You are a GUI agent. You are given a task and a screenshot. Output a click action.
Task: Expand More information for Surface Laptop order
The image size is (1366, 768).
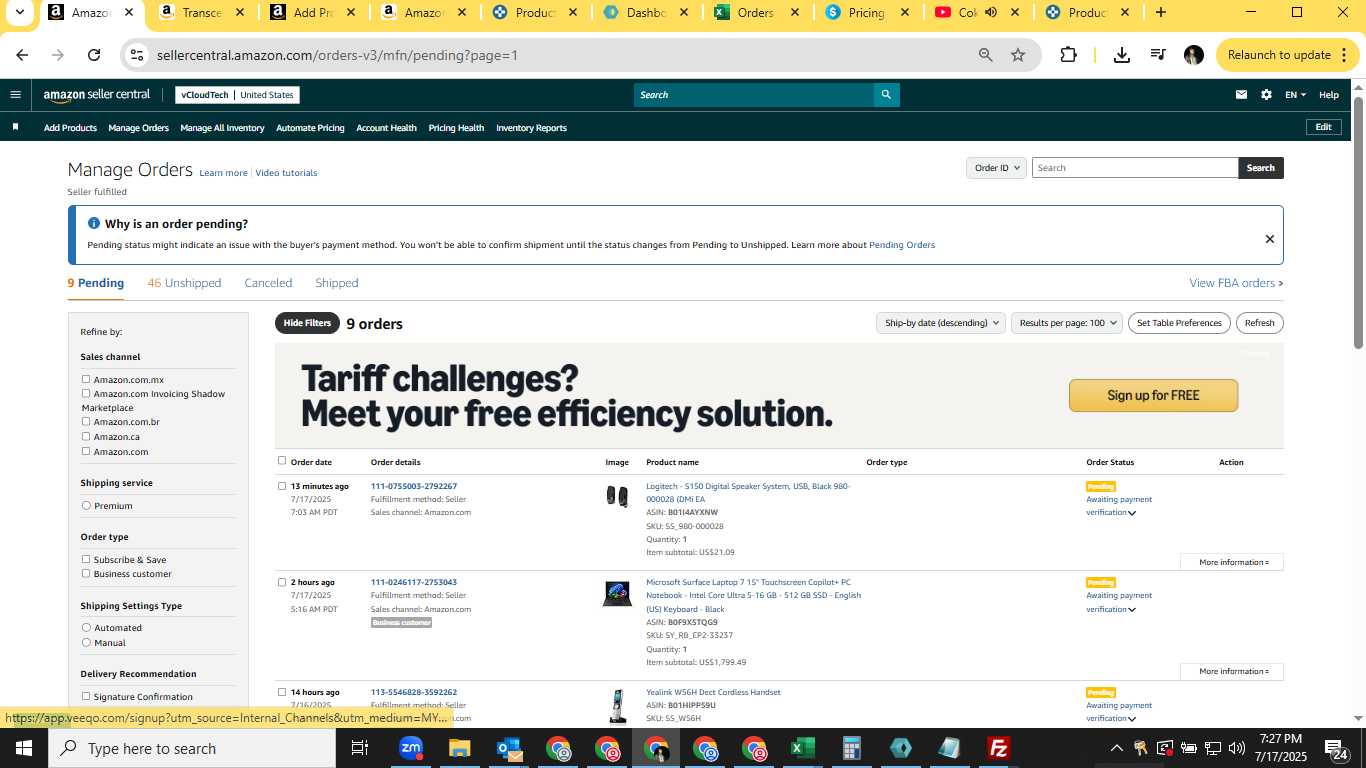pos(1232,671)
